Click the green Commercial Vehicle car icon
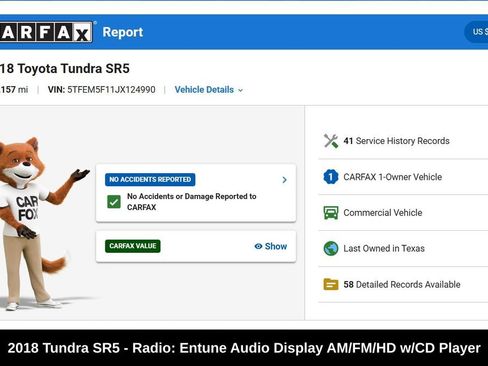This screenshot has height=366, width=488. pyautogui.click(x=331, y=213)
